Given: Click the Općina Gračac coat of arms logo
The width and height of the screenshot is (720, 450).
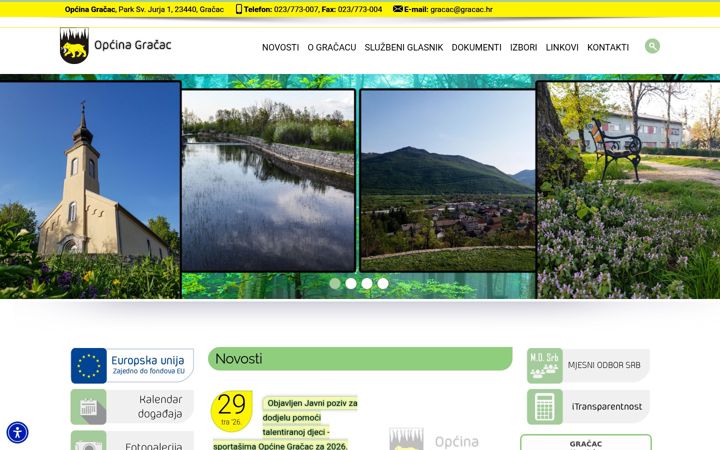Looking at the screenshot, I should click(x=74, y=45).
